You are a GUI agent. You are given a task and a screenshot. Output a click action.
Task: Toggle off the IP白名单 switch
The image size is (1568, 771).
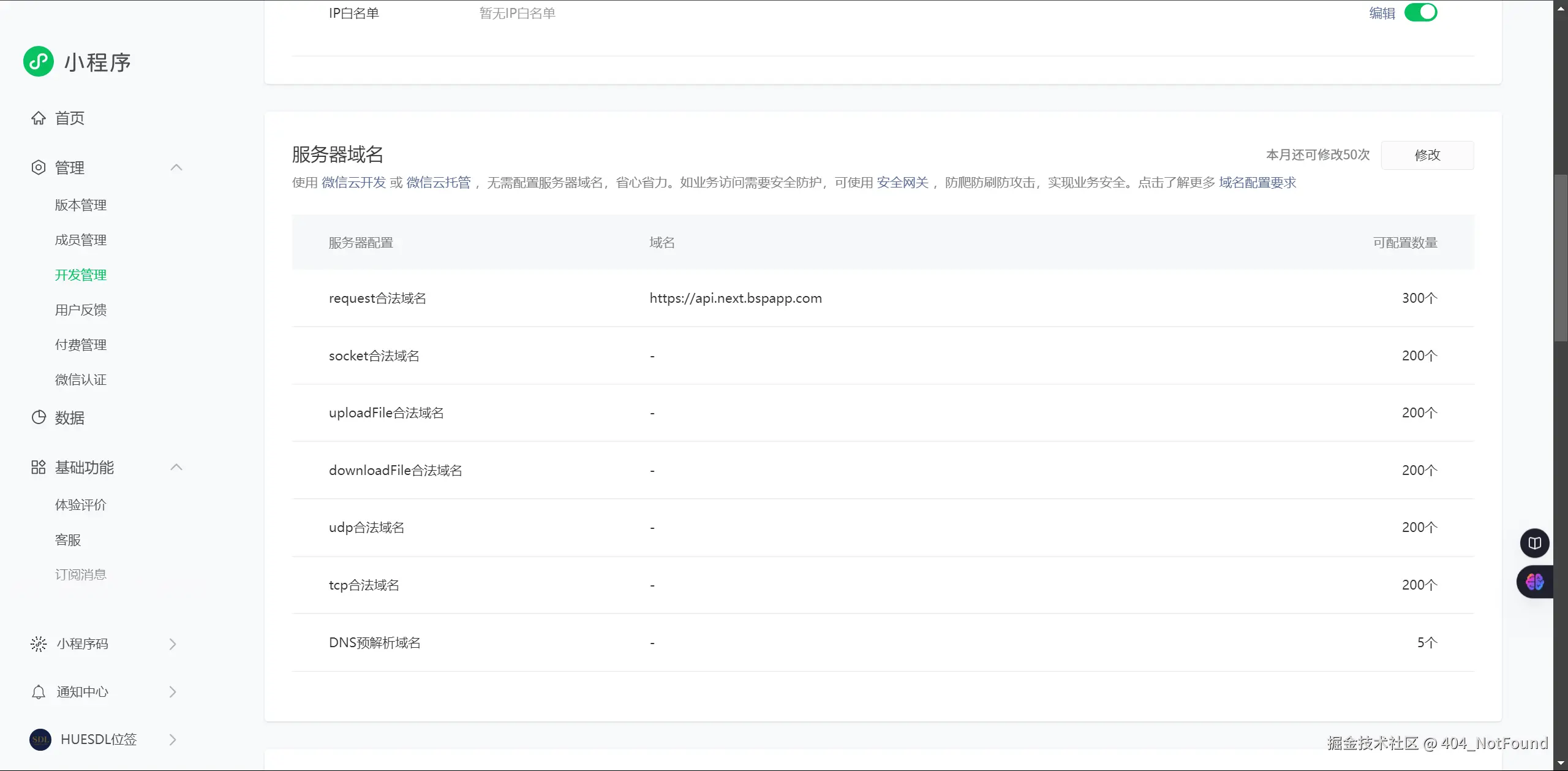(x=1420, y=12)
